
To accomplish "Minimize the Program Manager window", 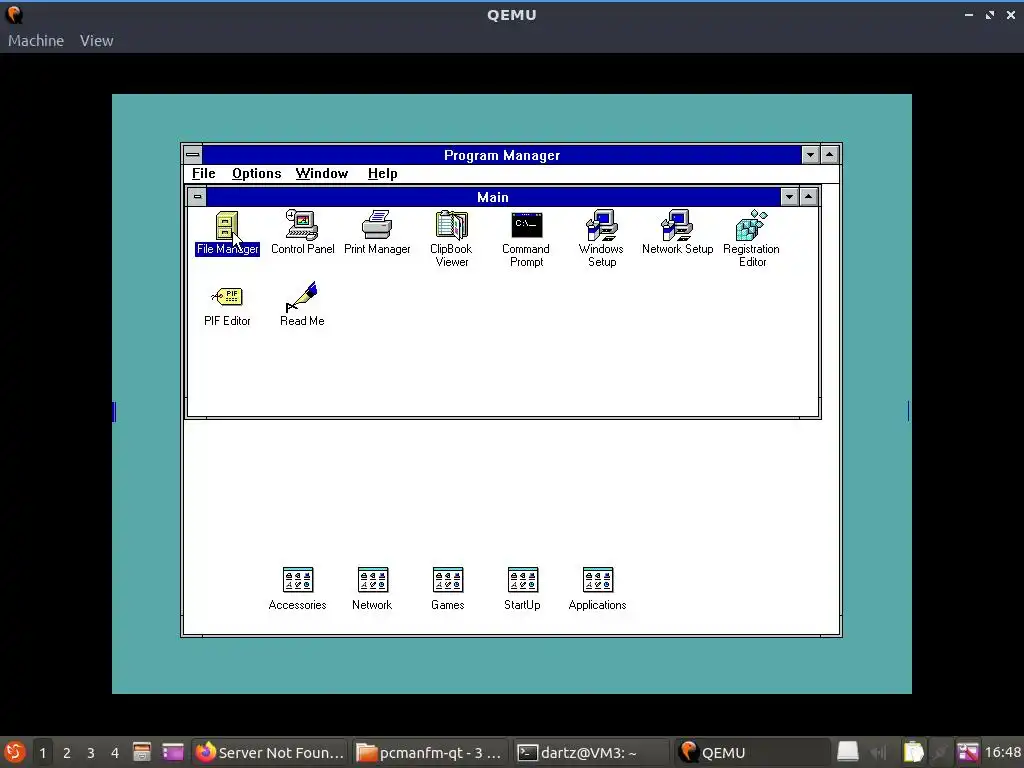I will click(x=810, y=155).
